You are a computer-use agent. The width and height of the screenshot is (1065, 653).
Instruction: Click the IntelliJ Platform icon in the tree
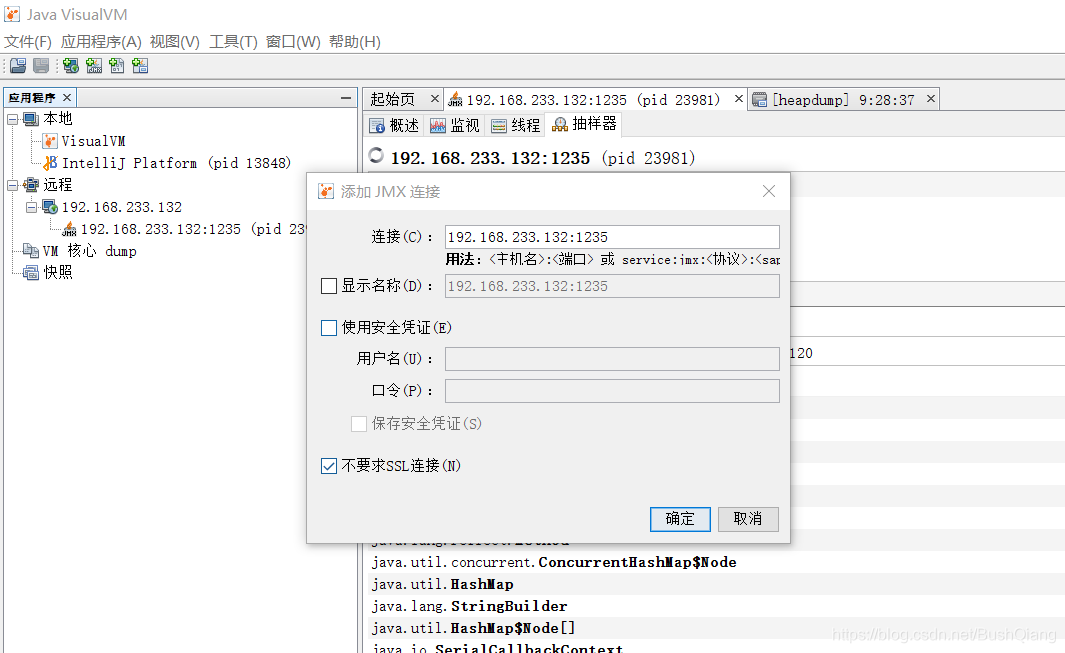coord(50,163)
